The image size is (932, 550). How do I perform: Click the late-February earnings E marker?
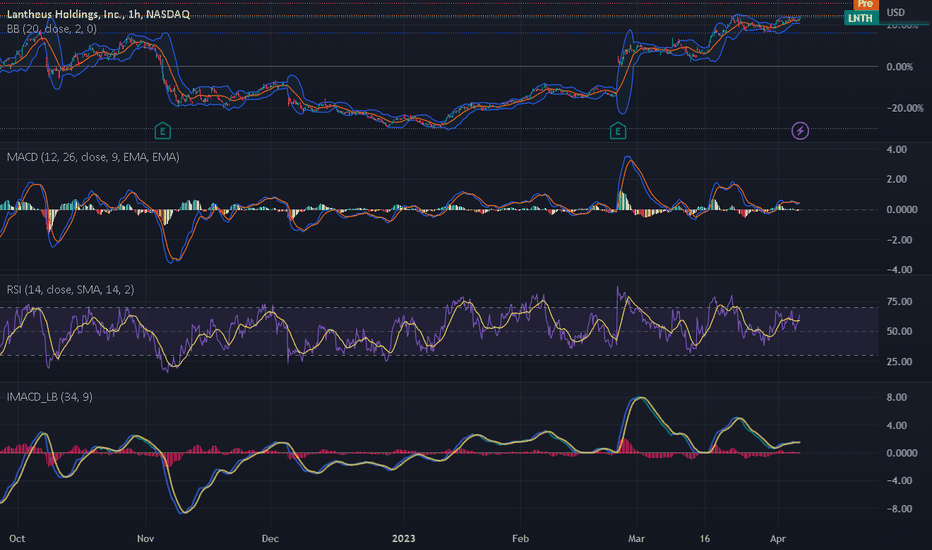pos(618,131)
